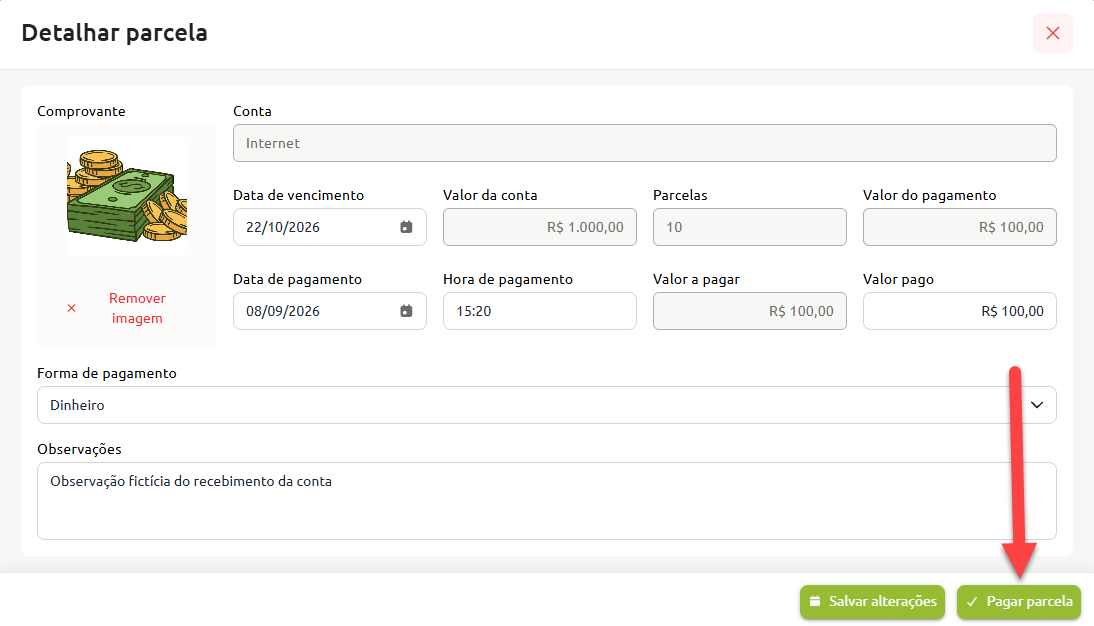Image resolution: width=1094 pixels, height=626 pixels.
Task: Open the Forma de pagamento dropdown
Action: (x=546, y=405)
